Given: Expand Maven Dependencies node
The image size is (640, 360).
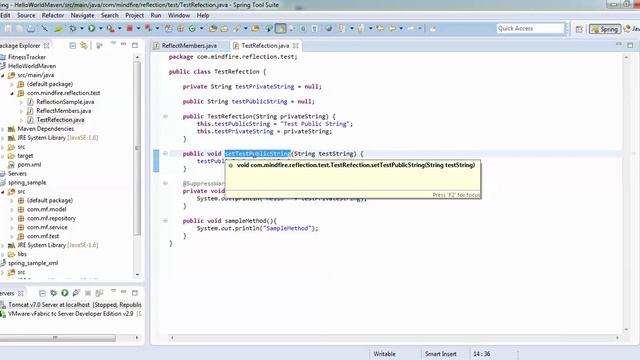Looking at the screenshot, I should [x=3, y=129].
